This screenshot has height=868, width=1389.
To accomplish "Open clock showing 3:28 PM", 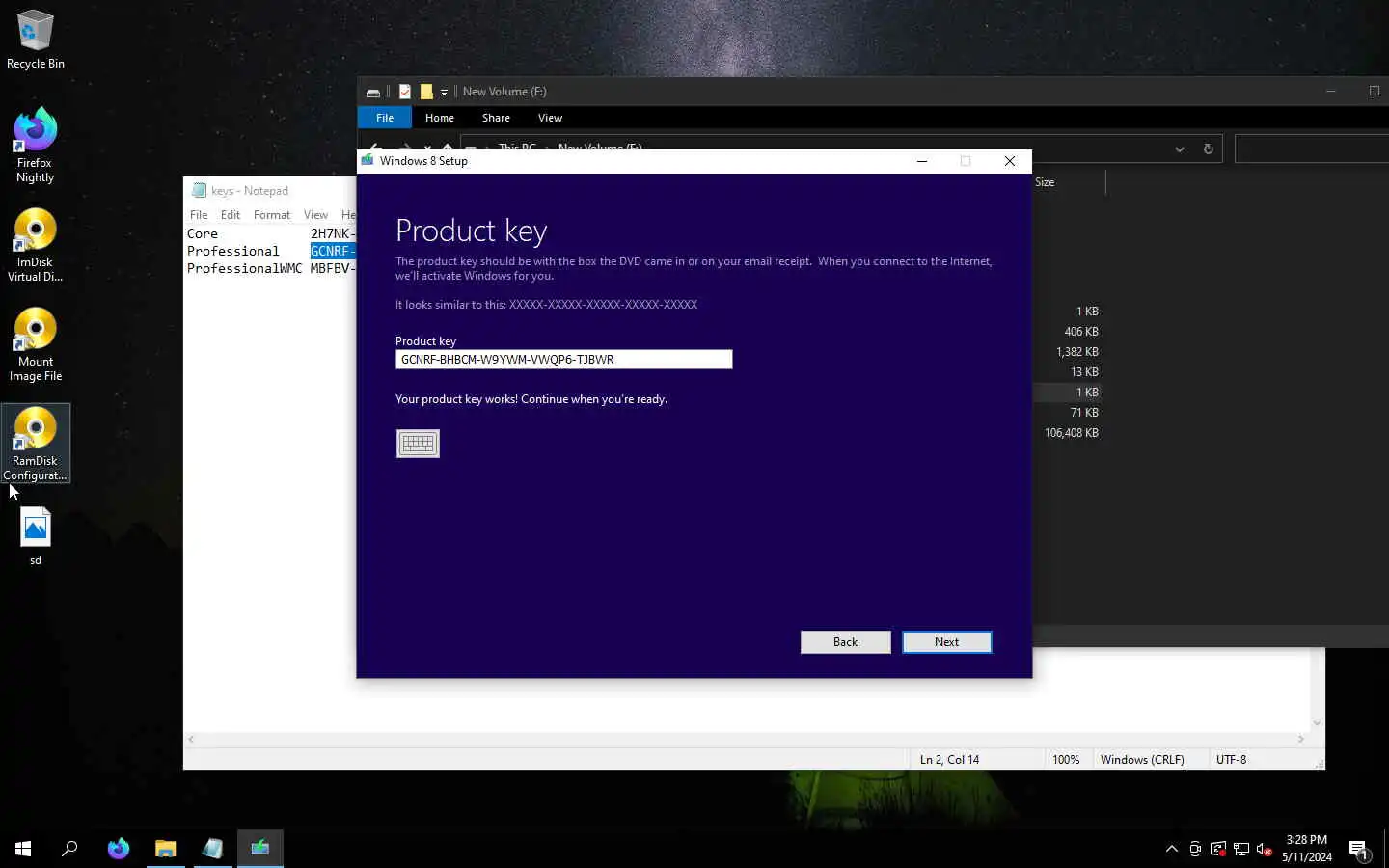I will [1307, 849].
